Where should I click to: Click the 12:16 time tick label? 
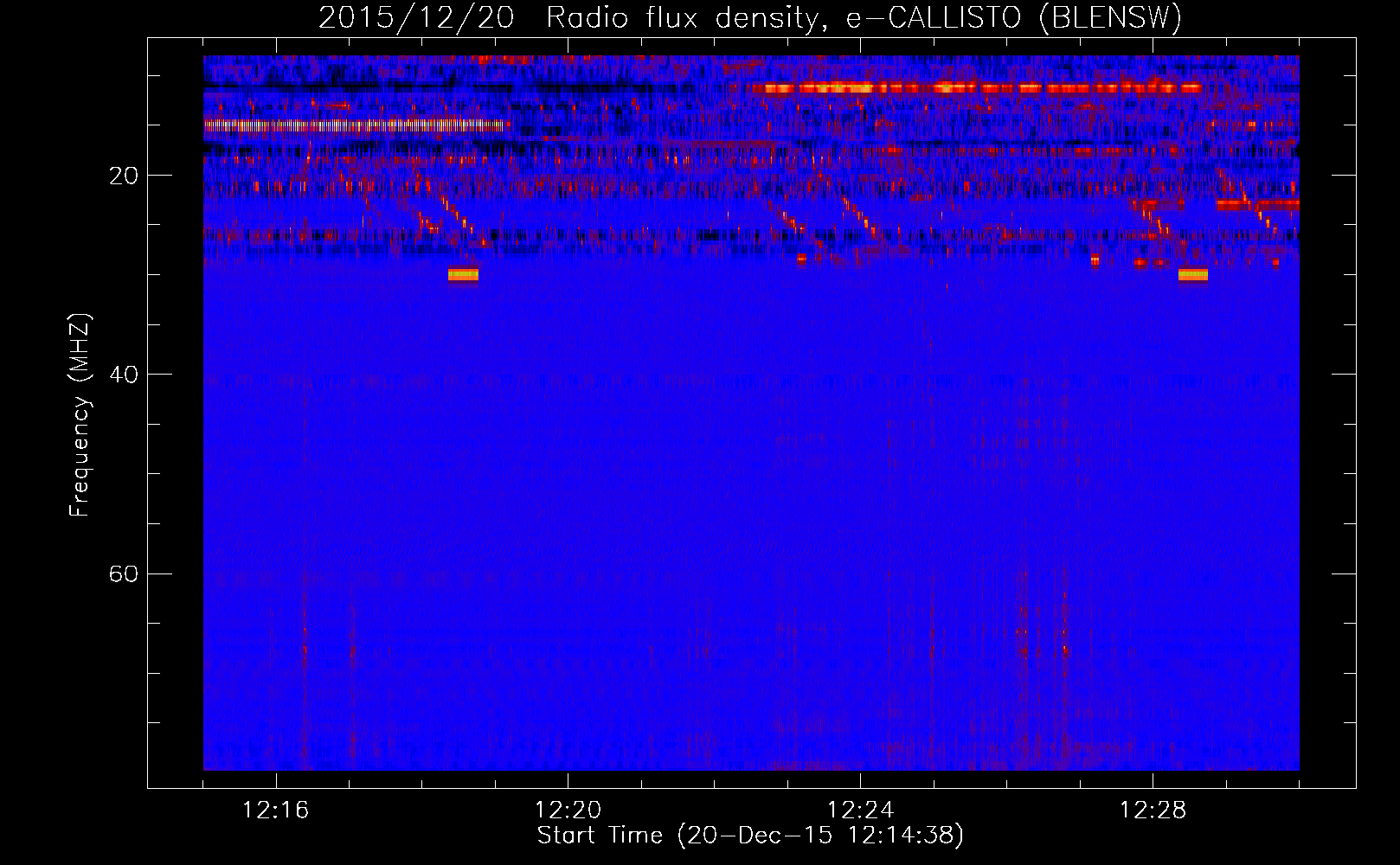coord(275,811)
